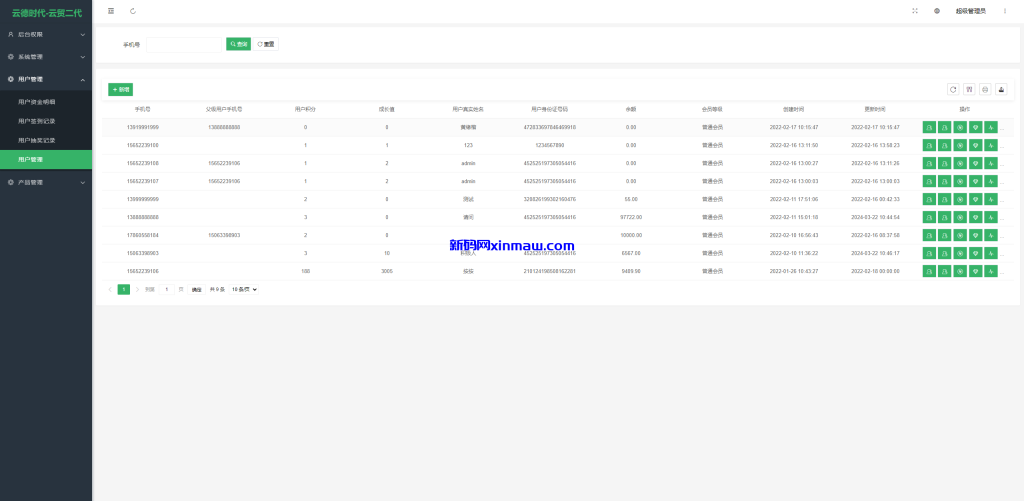The height and width of the screenshot is (501, 1024).
Task: Print the table using the printer icon
Action: coord(985,89)
